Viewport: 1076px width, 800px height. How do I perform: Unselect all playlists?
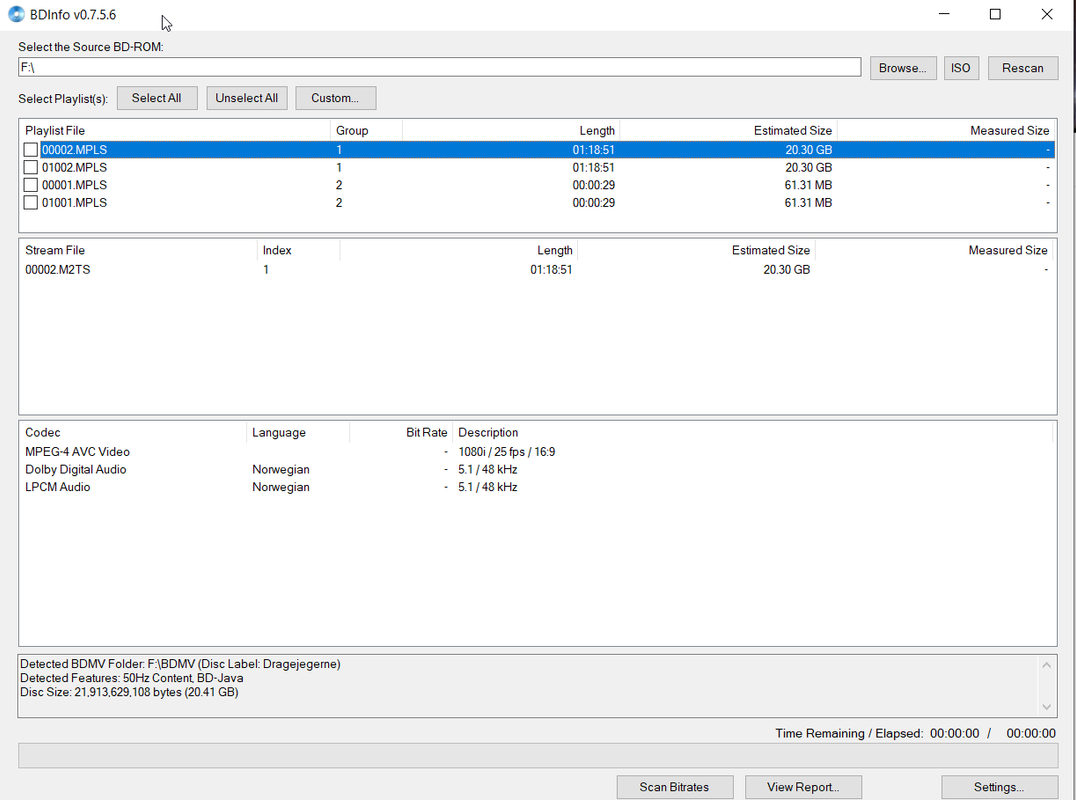coord(246,98)
